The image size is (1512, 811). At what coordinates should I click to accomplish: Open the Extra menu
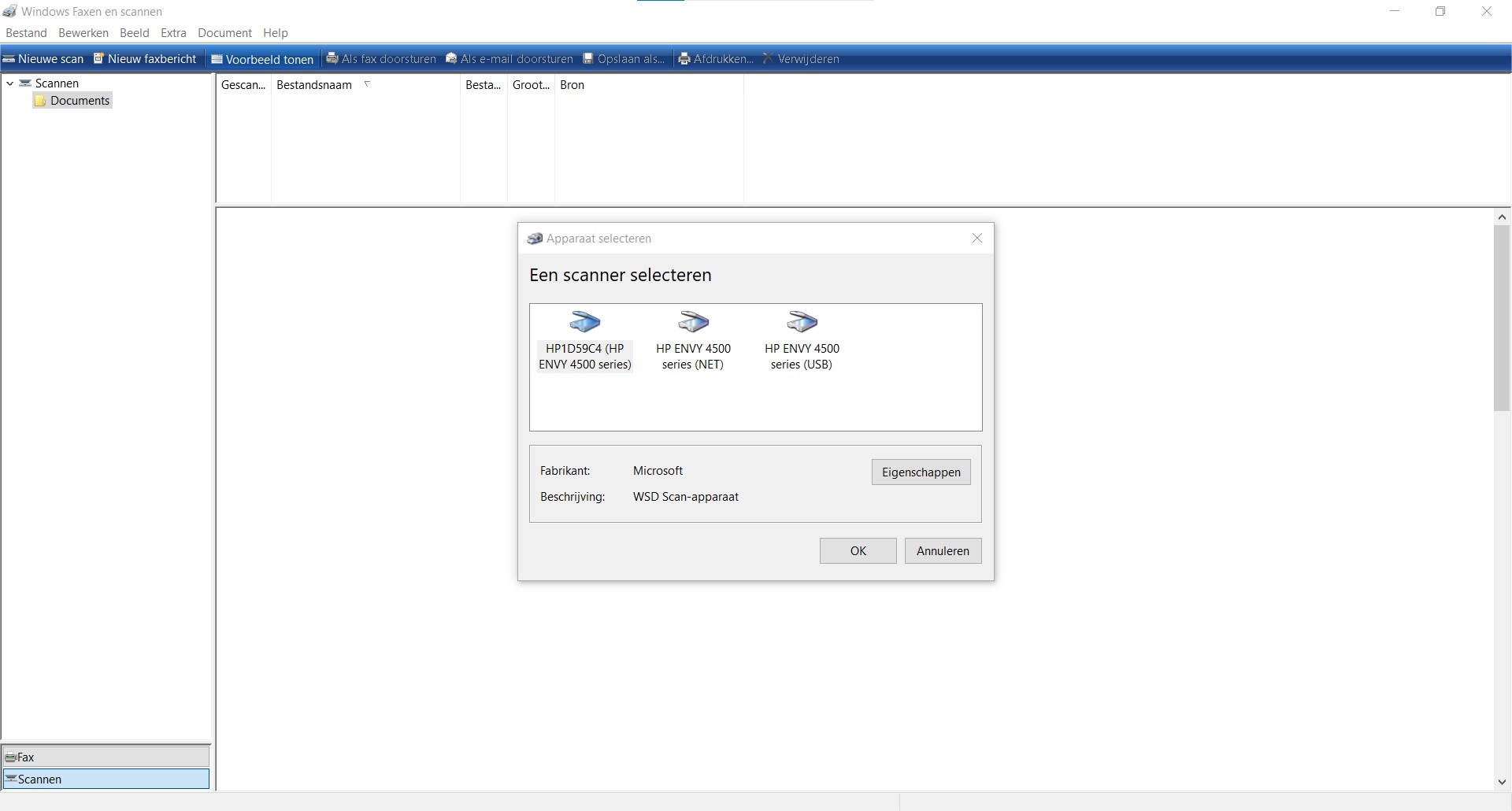[173, 33]
